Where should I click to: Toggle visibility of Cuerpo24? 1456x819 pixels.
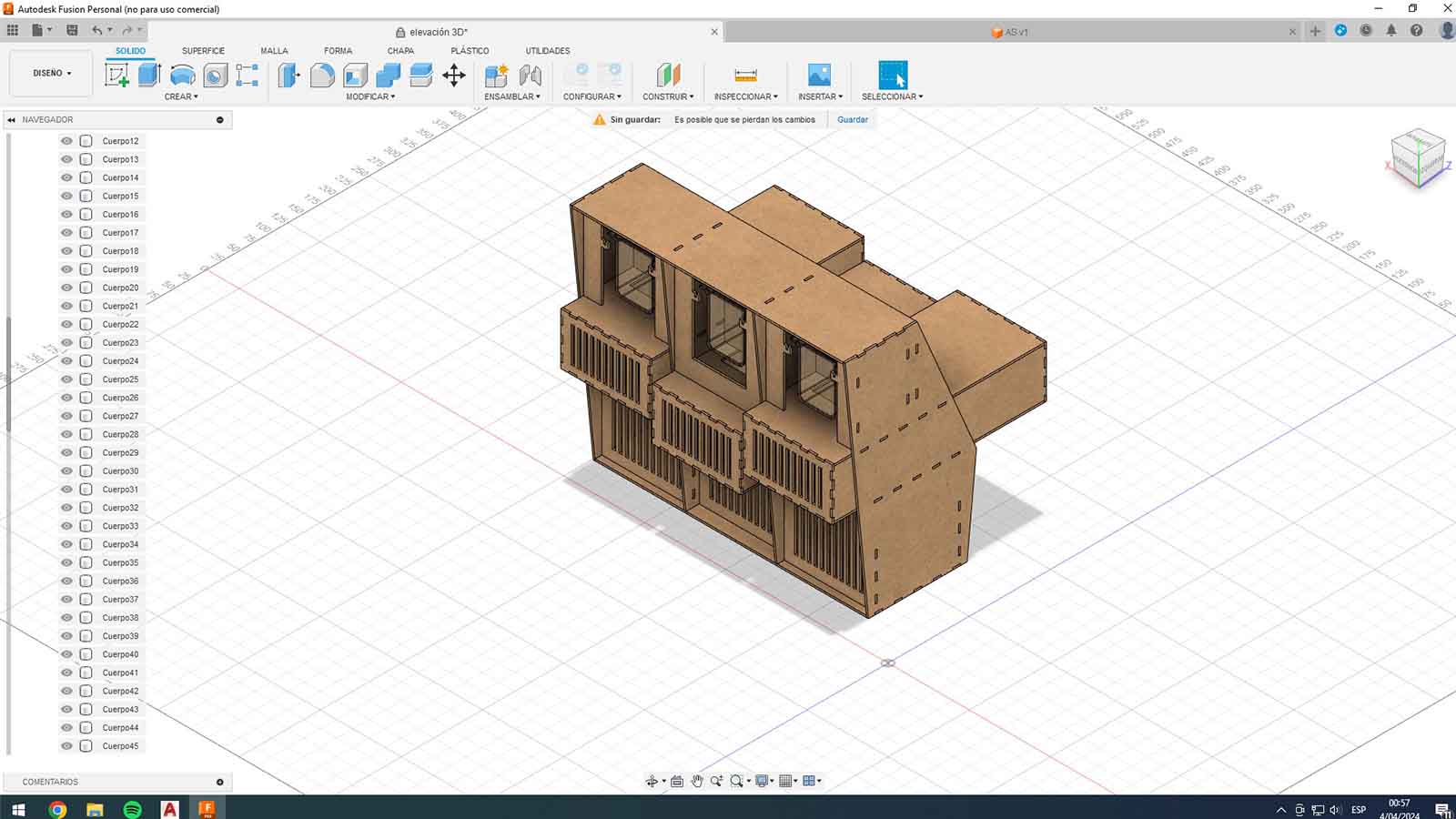pos(66,360)
